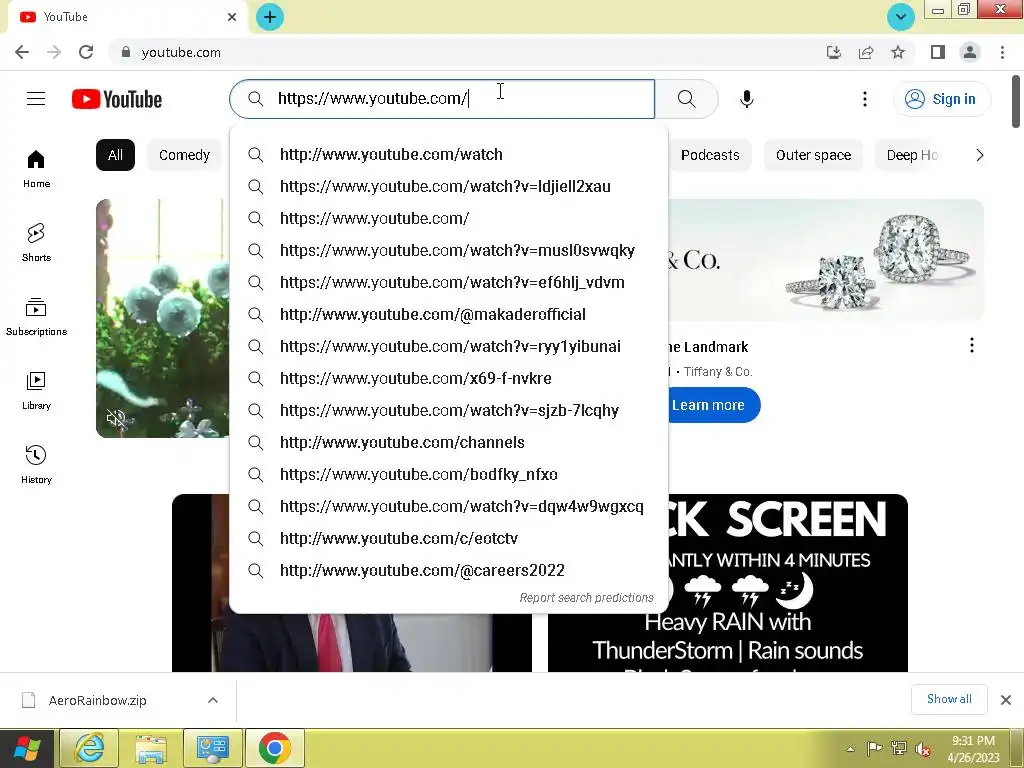Choose suggestion watch?v=ryy1yibunai
The height and width of the screenshot is (768, 1024).
449,346
